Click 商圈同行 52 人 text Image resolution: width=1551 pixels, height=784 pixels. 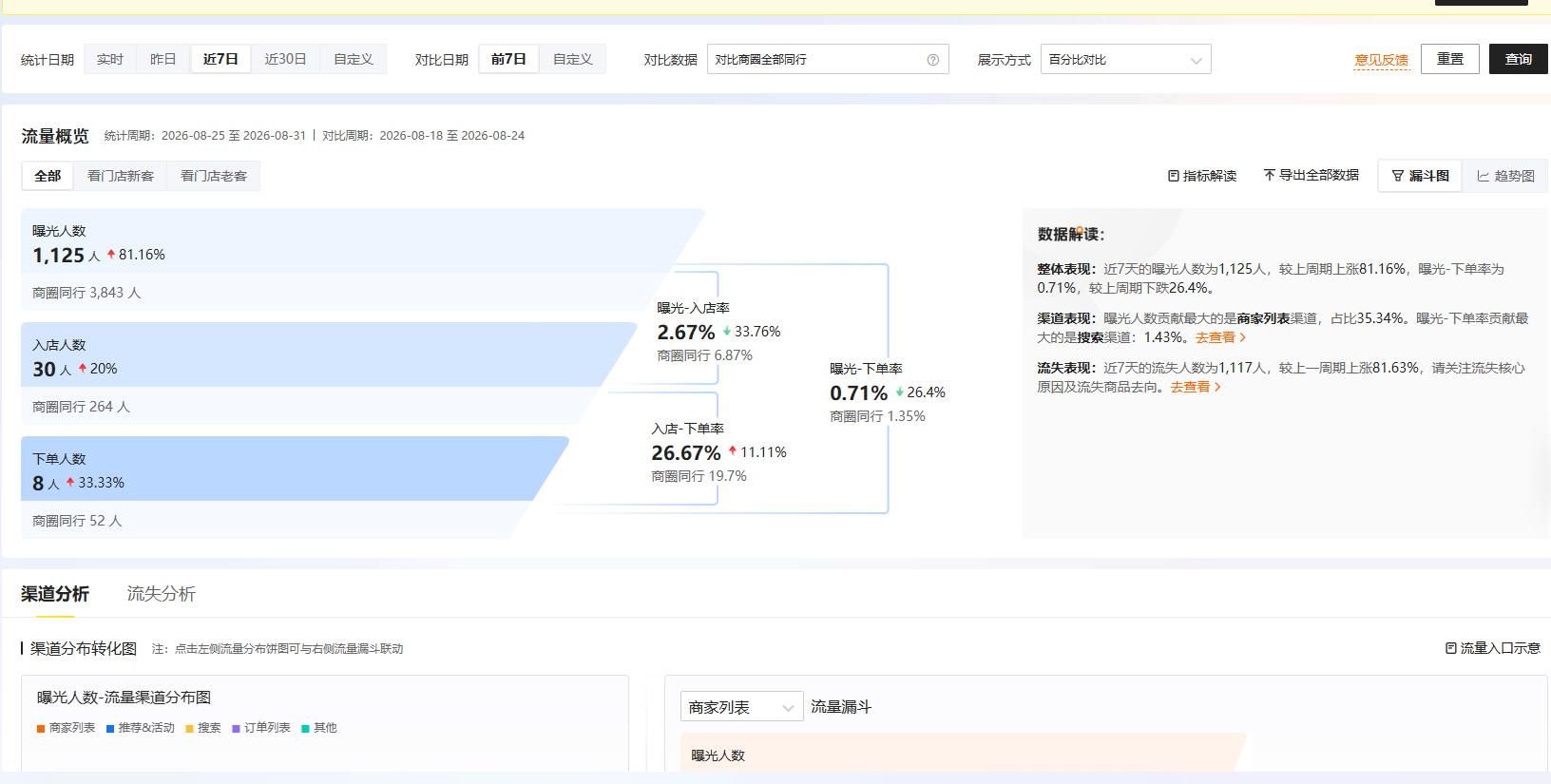[77, 521]
